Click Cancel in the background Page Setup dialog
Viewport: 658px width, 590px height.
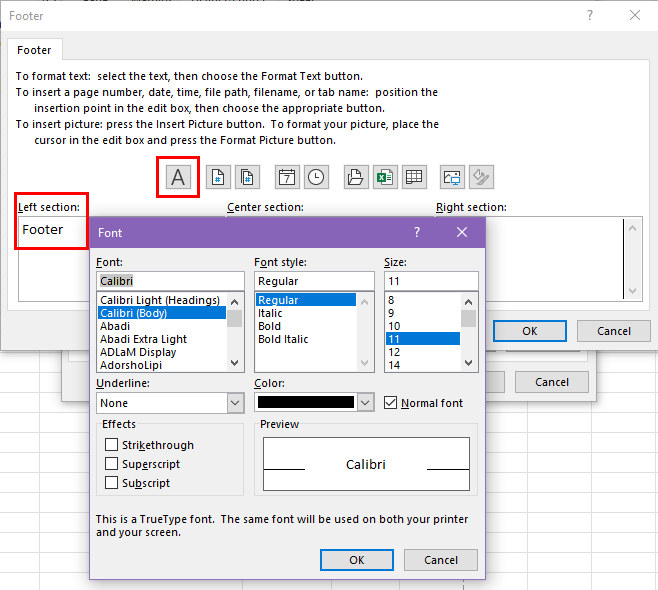click(x=552, y=382)
